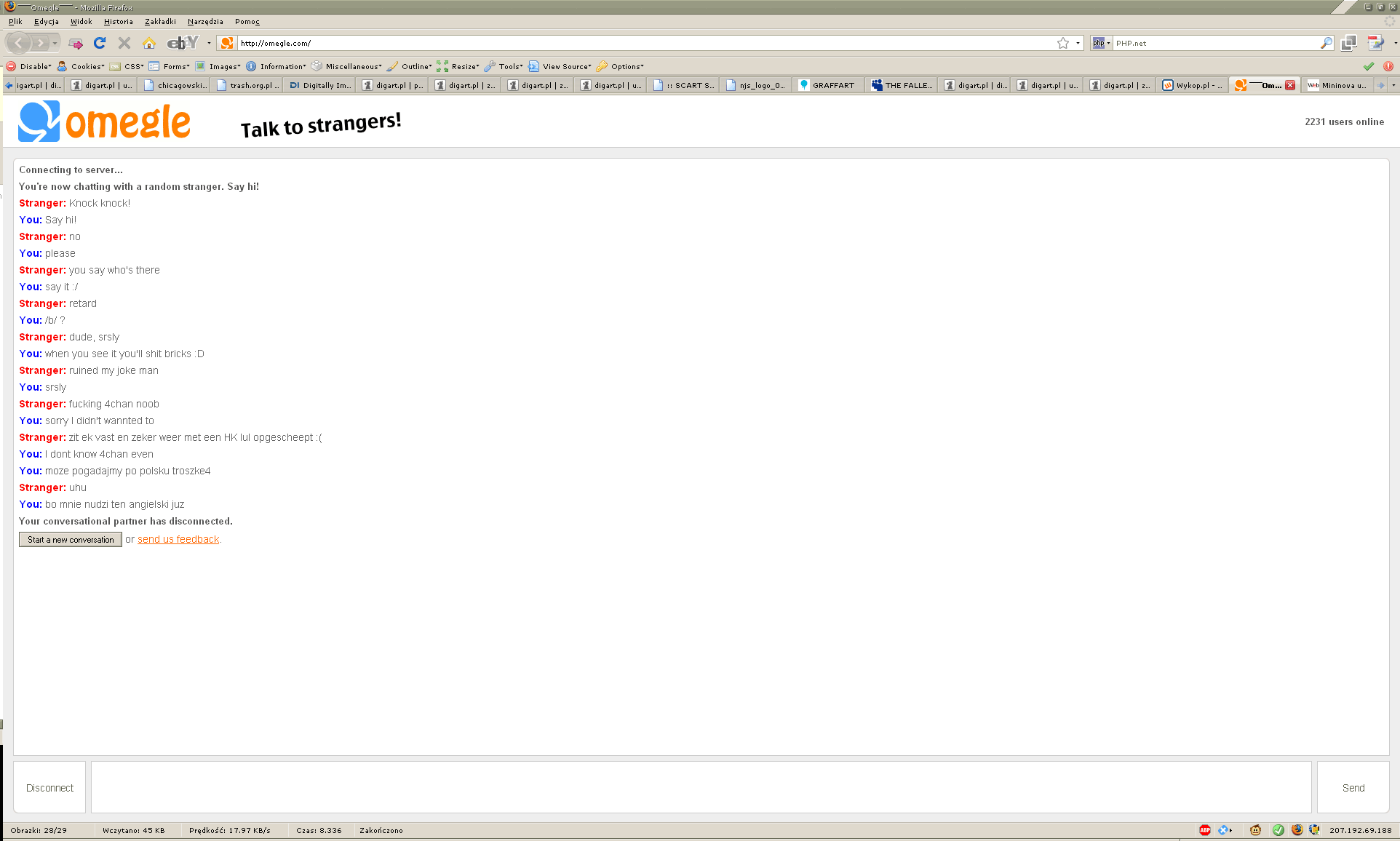
Task: Open the Tools developer menu
Action: tap(504, 66)
